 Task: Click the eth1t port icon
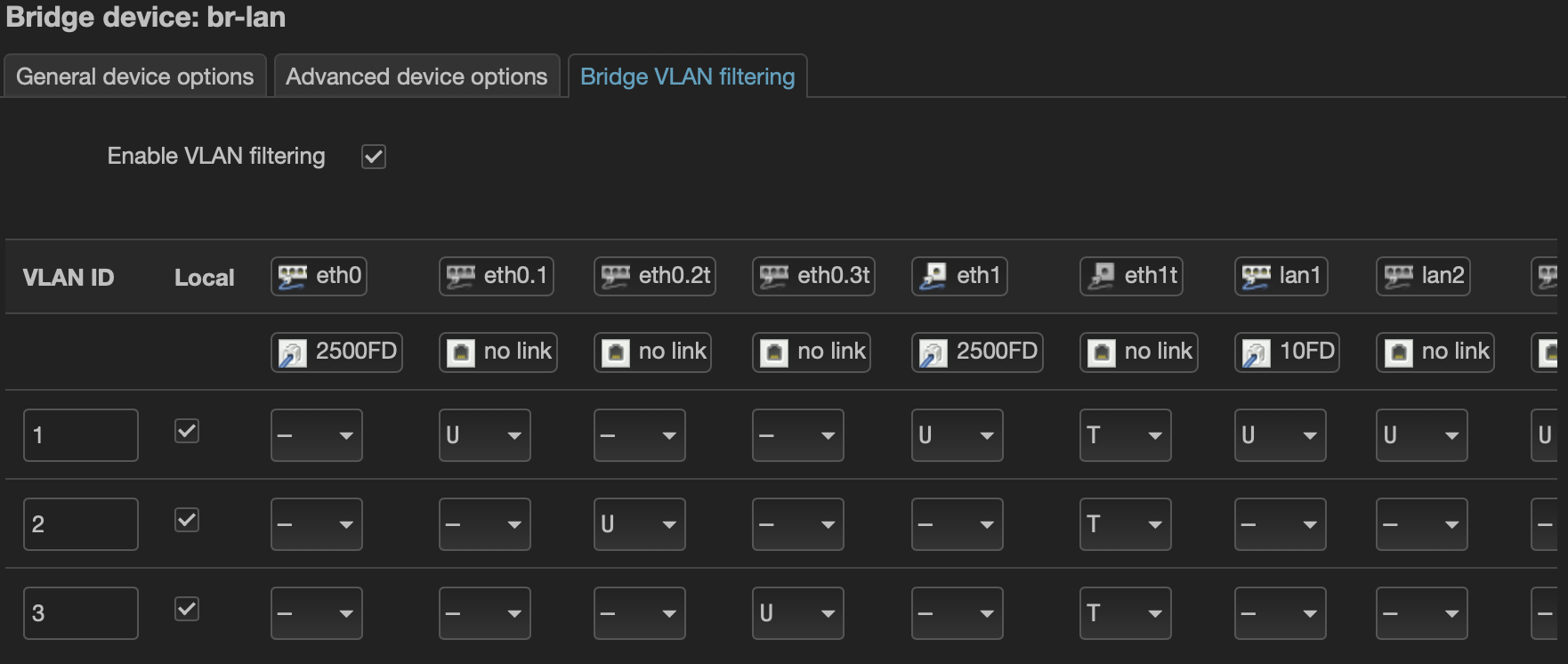pos(1101,276)
